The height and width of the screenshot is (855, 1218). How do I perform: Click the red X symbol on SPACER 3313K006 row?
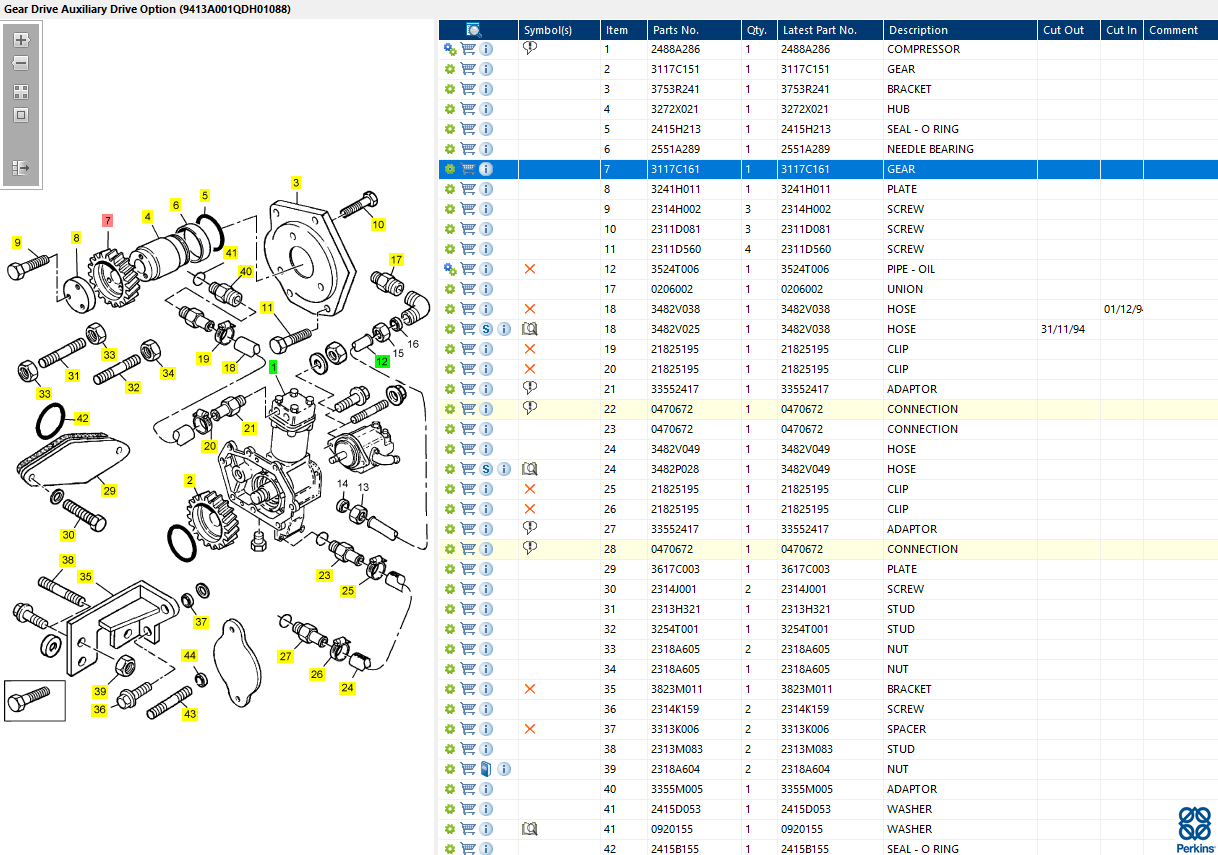[530, 729]
